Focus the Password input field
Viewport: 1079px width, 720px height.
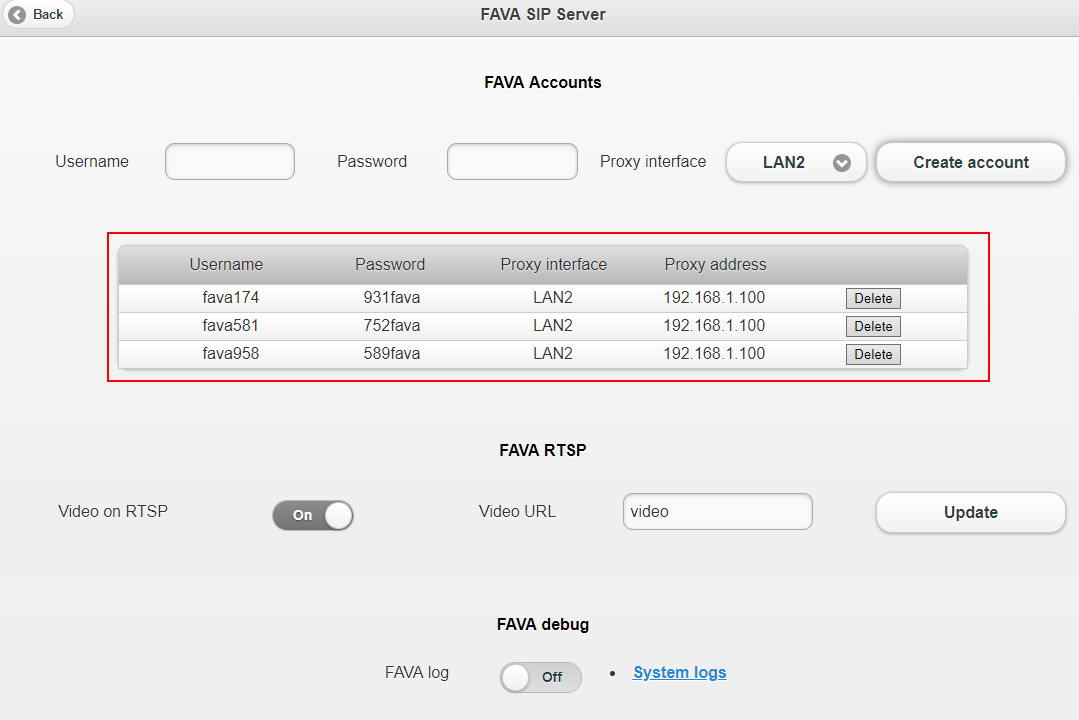[512, 162]
